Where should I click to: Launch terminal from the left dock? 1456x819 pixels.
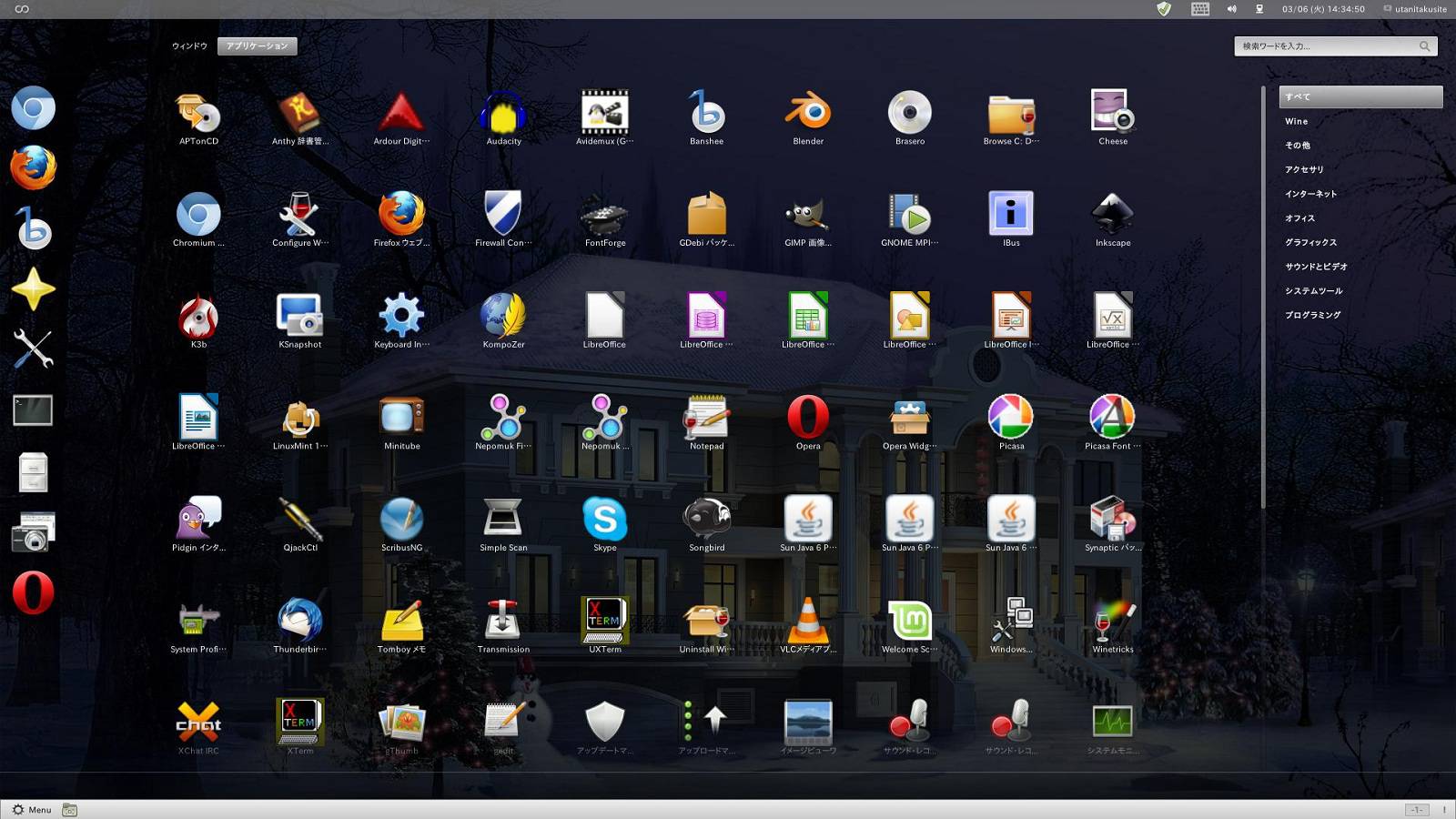click(x=34, y=410)
